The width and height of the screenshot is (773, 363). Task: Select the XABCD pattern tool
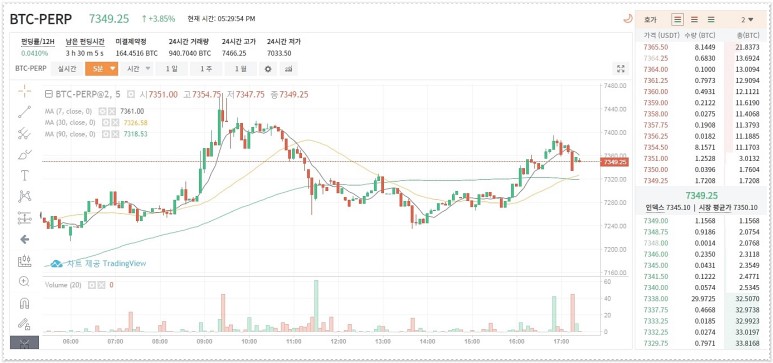24,196
